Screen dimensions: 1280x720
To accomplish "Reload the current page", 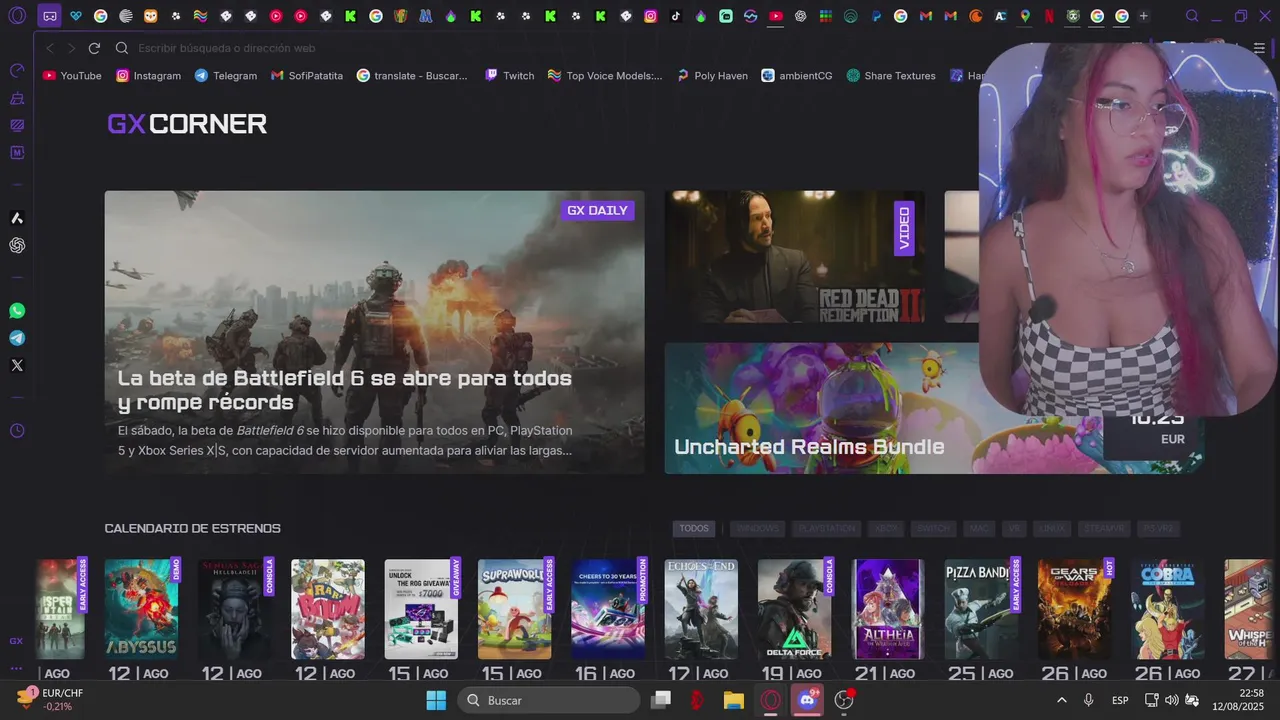I will (x=94, y=48).
